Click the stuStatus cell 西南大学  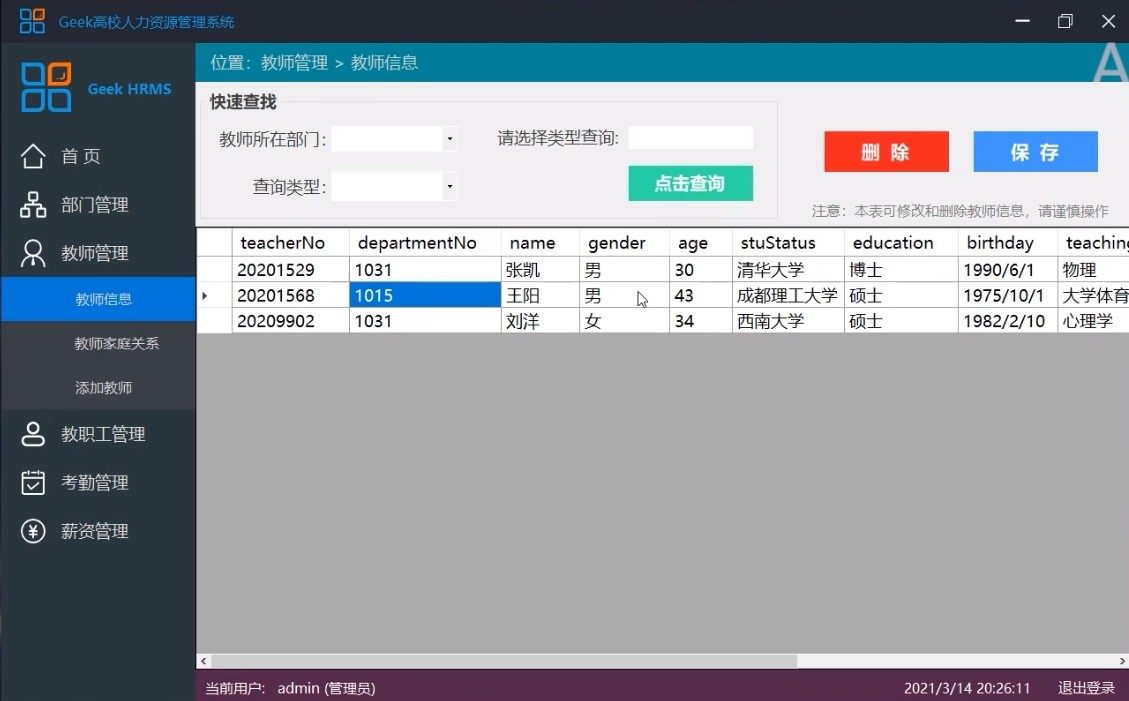pos(788,321)
